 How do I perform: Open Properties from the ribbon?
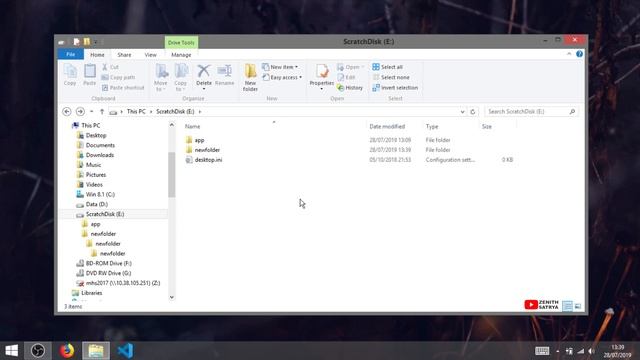pos(322,77)
